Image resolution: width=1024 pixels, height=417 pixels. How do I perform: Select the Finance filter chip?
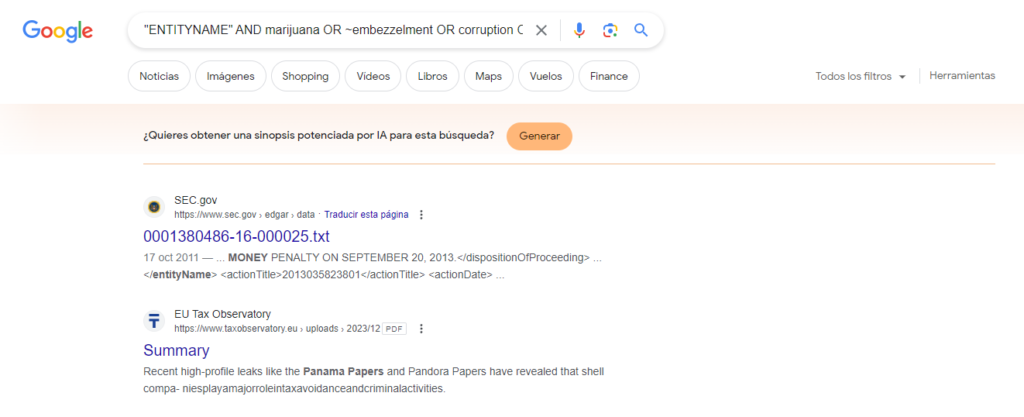point(609,76)
